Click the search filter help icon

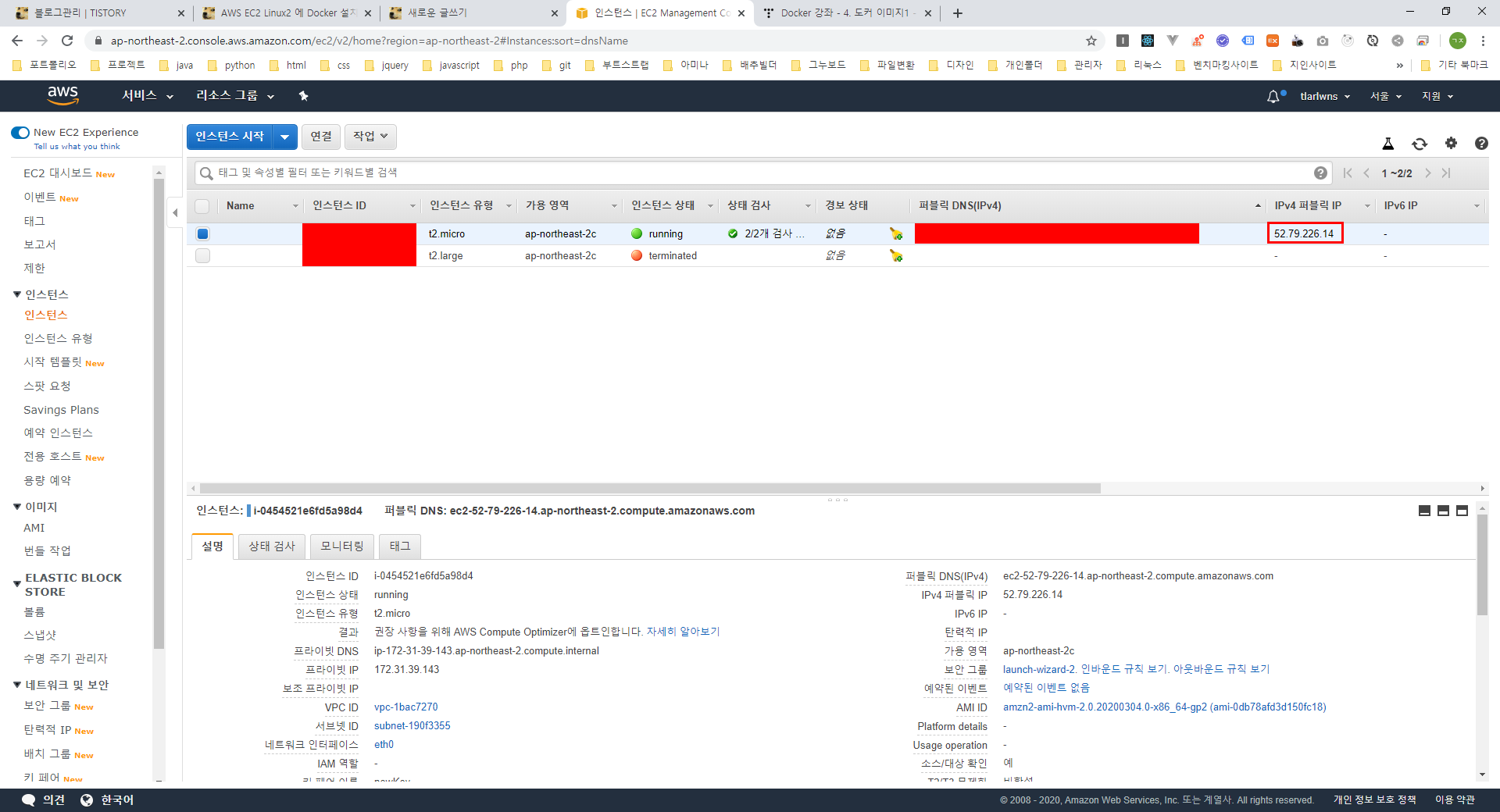click(x=1320, y=173)
